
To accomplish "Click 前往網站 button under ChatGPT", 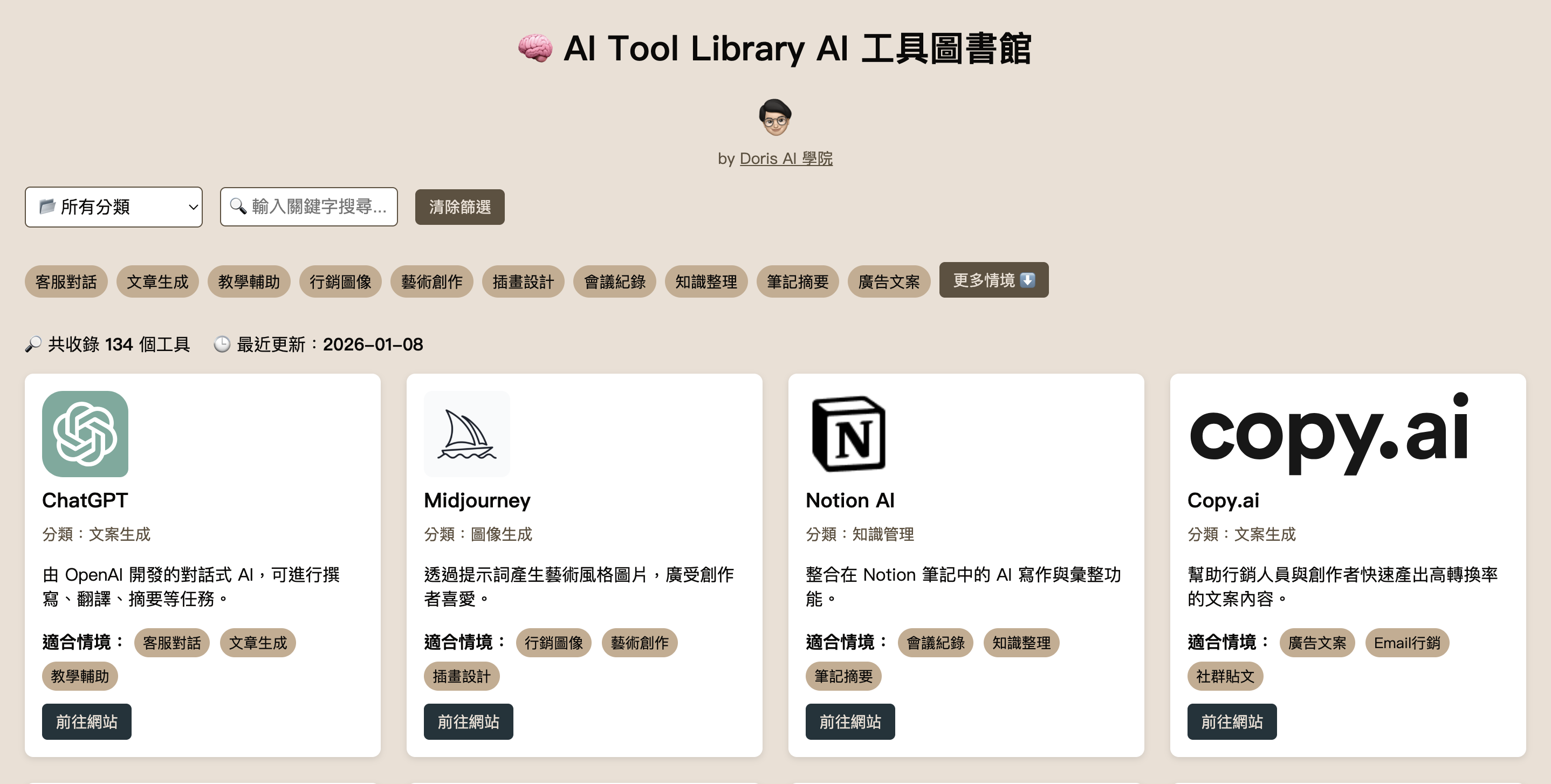I will pyautogui.click(x=87, y=721).
